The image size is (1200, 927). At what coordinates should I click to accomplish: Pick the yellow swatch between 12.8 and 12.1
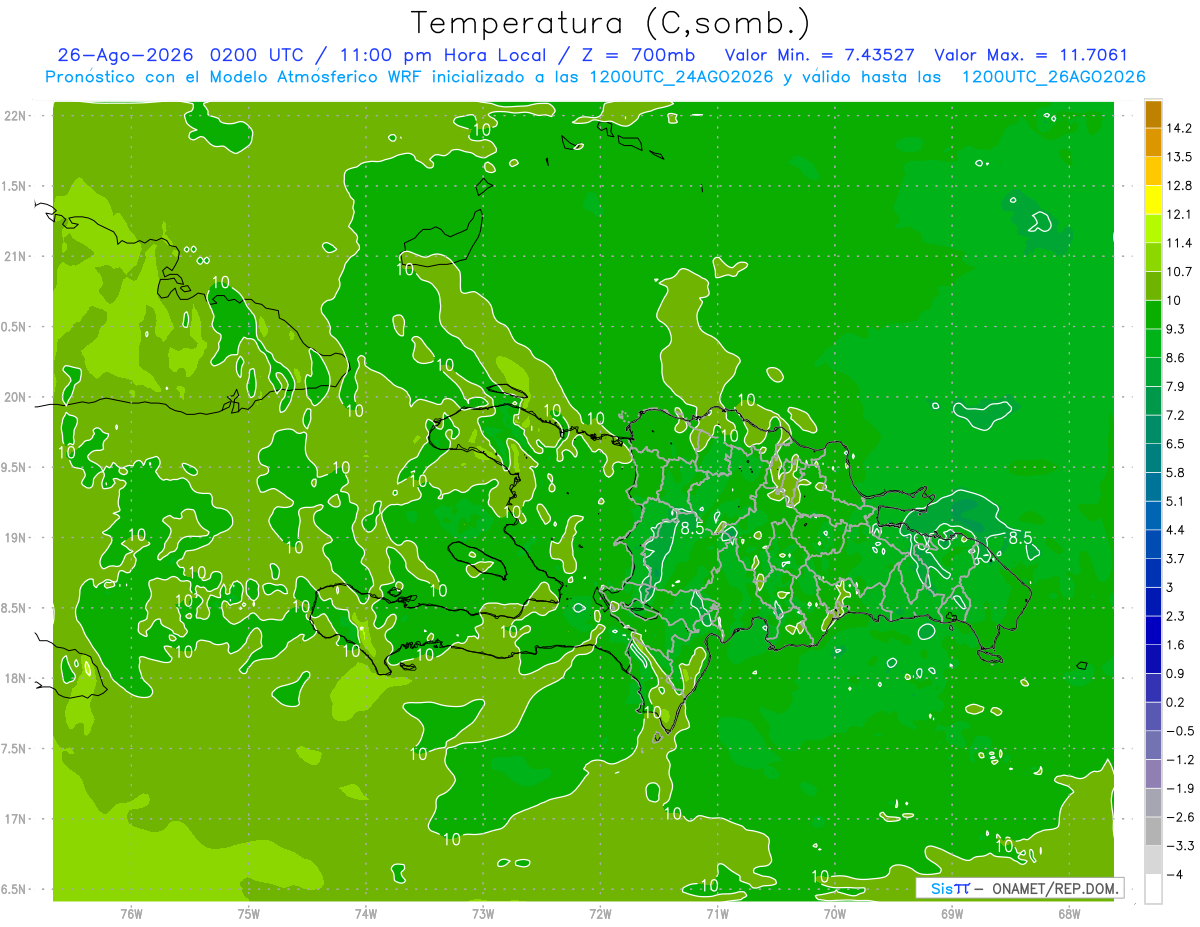[x=1153, y=200]
